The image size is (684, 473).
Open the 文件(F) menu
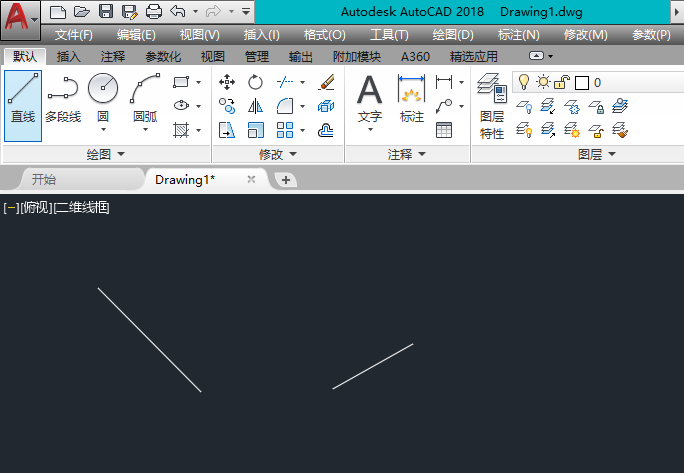point(74,34)
